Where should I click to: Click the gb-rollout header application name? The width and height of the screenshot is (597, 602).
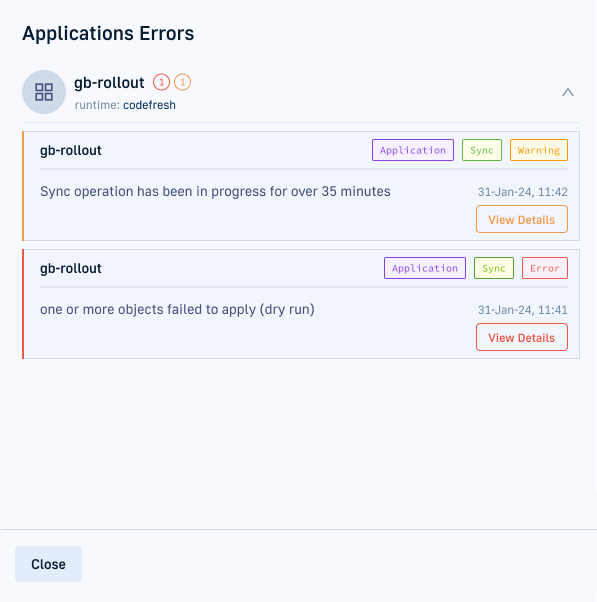(x=109, y=83)
